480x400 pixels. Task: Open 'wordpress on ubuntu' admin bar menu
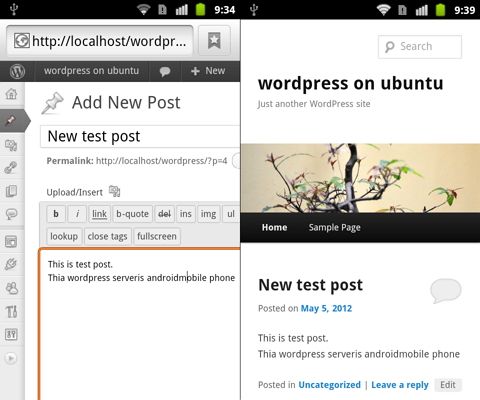pos(91,71)
